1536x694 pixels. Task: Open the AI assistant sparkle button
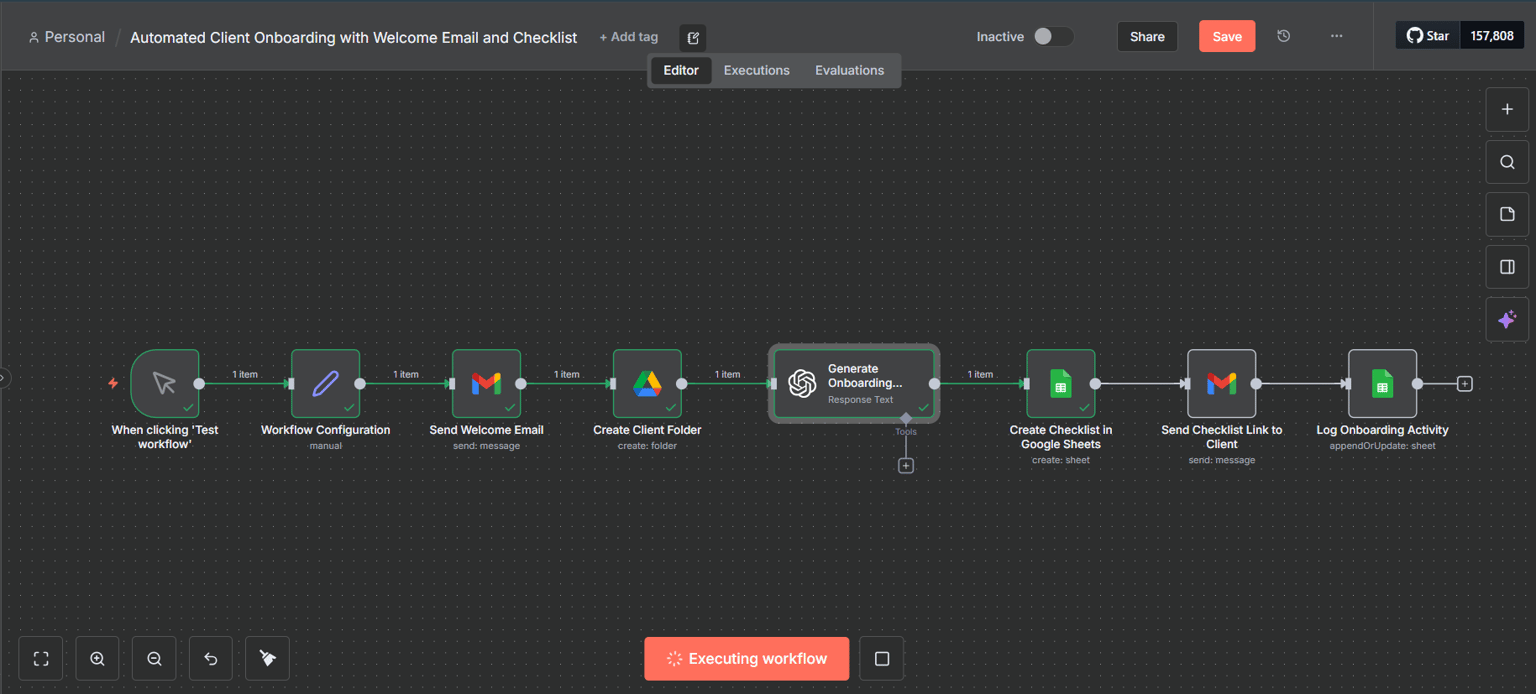(x=1507, y=320)
